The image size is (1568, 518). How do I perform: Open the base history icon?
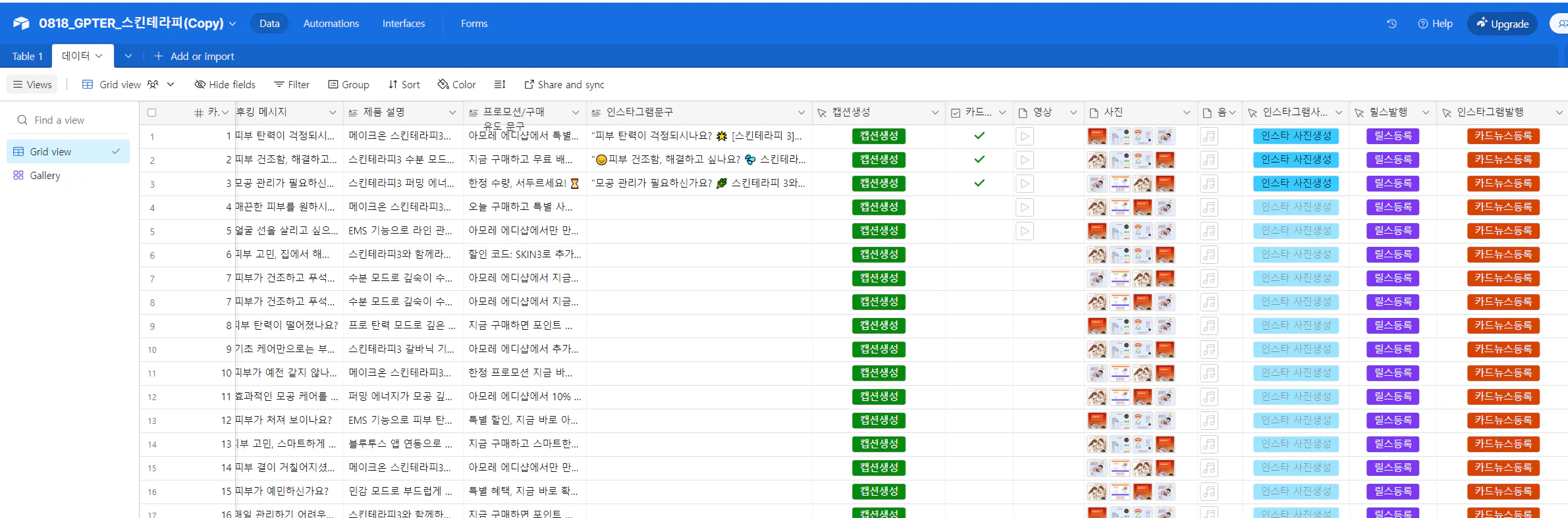tap(1392, 24)
